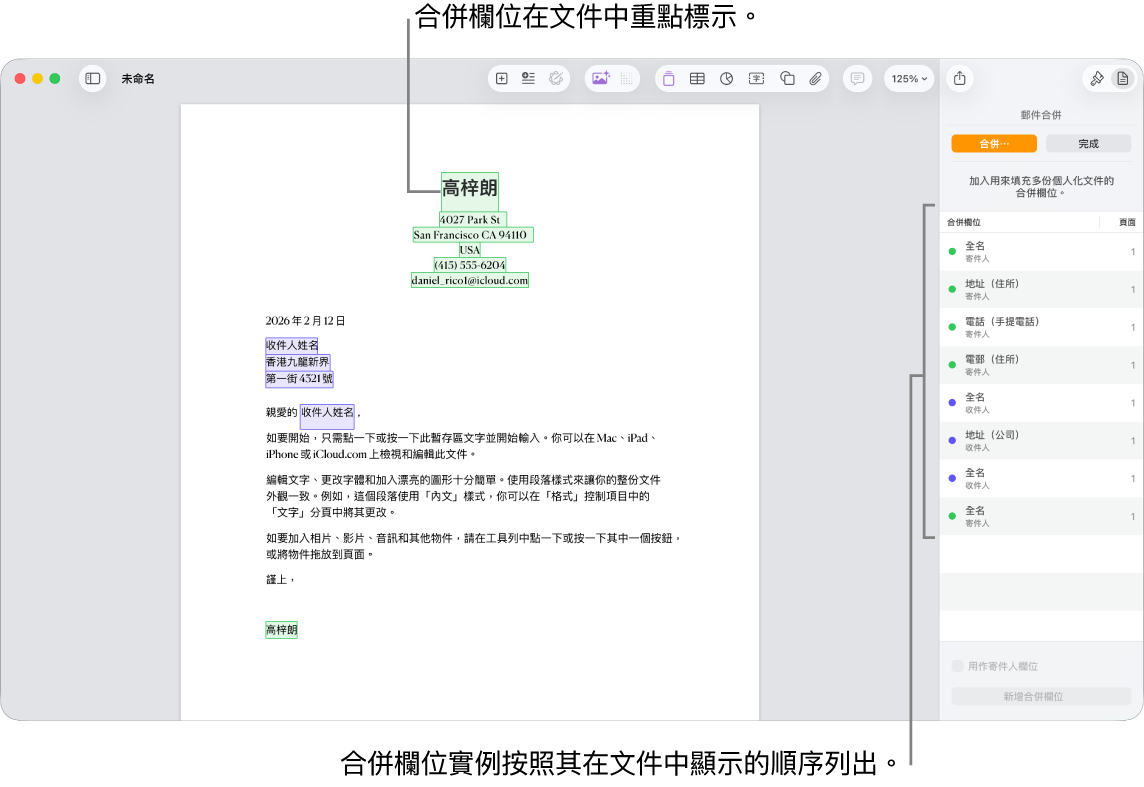The width and height of the screenshot is (1144, 787).
Task: Click the add page plus icon
Action: (502, 79)
